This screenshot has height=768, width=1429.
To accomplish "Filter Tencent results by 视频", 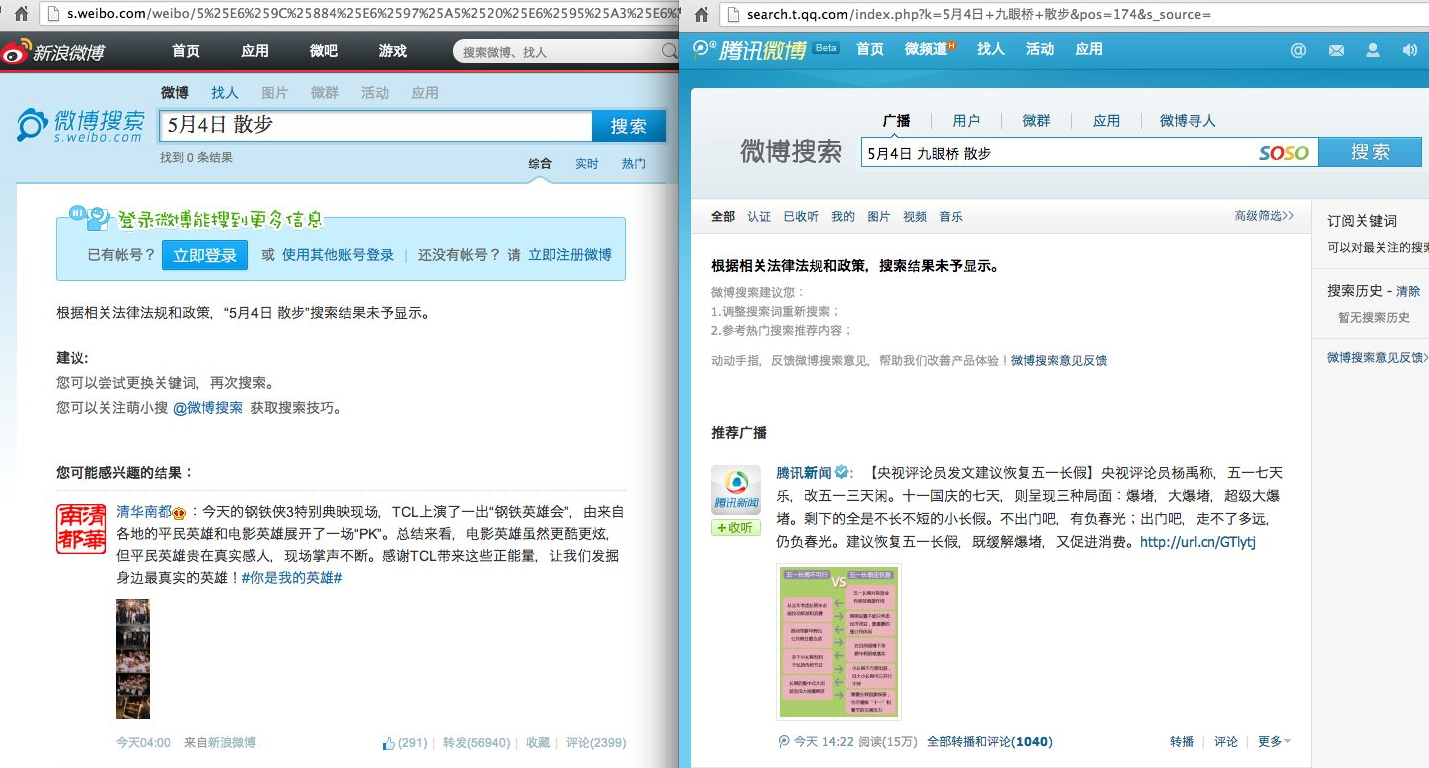I will point(915,217).
